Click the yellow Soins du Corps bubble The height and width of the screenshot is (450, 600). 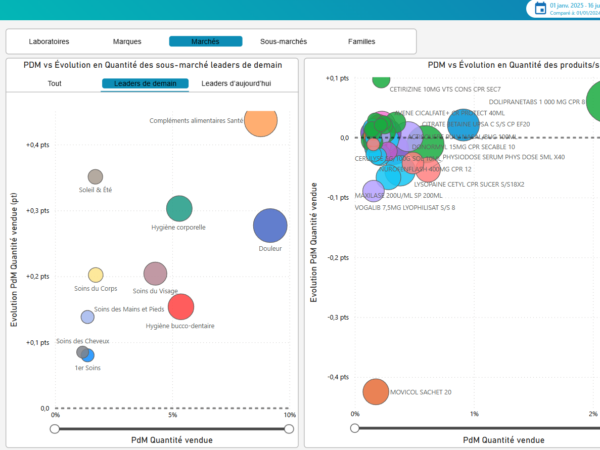pyautogui.click(x=96, y=275)
